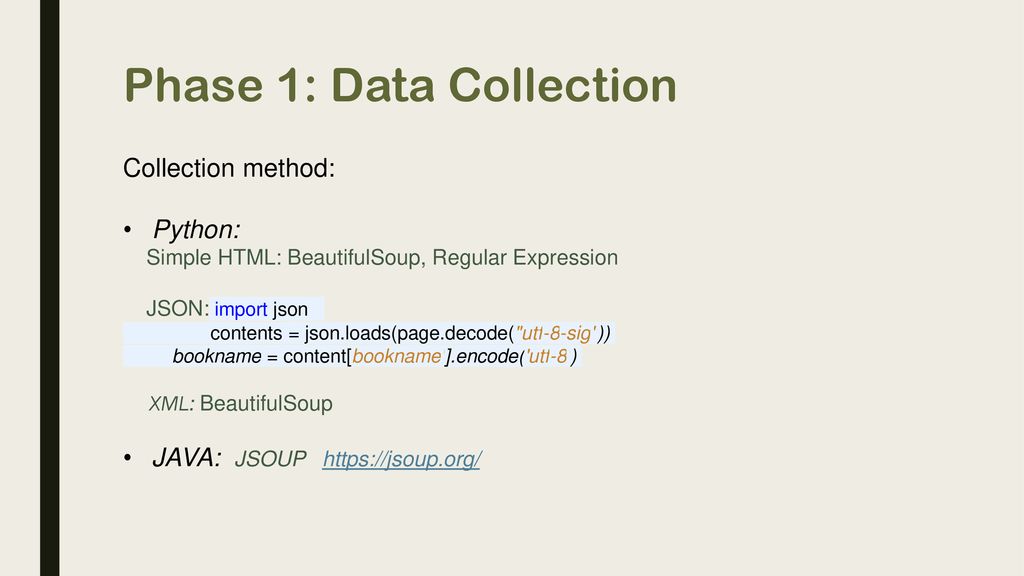This screenshot has width=1024, height=576.
Task: Click the Simple HTML BeautifulSoup line
Action: pos(382,257)
